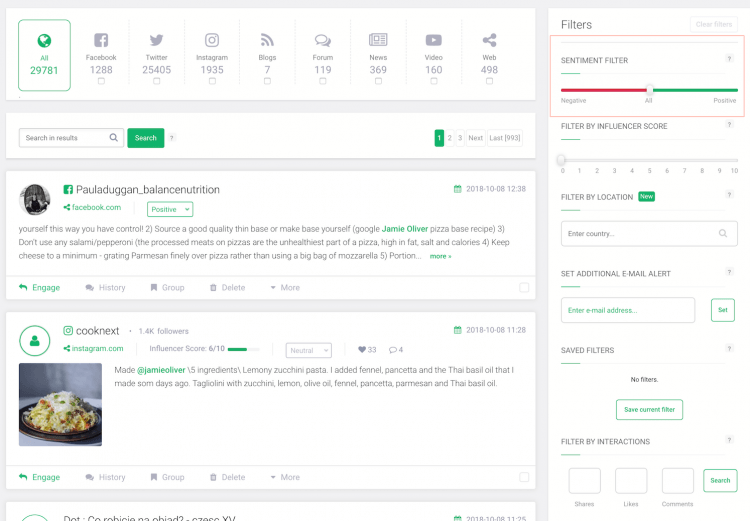750x521 pixels.
Task: Click Delete on Pauladuggan post
Action: [227, 288]
